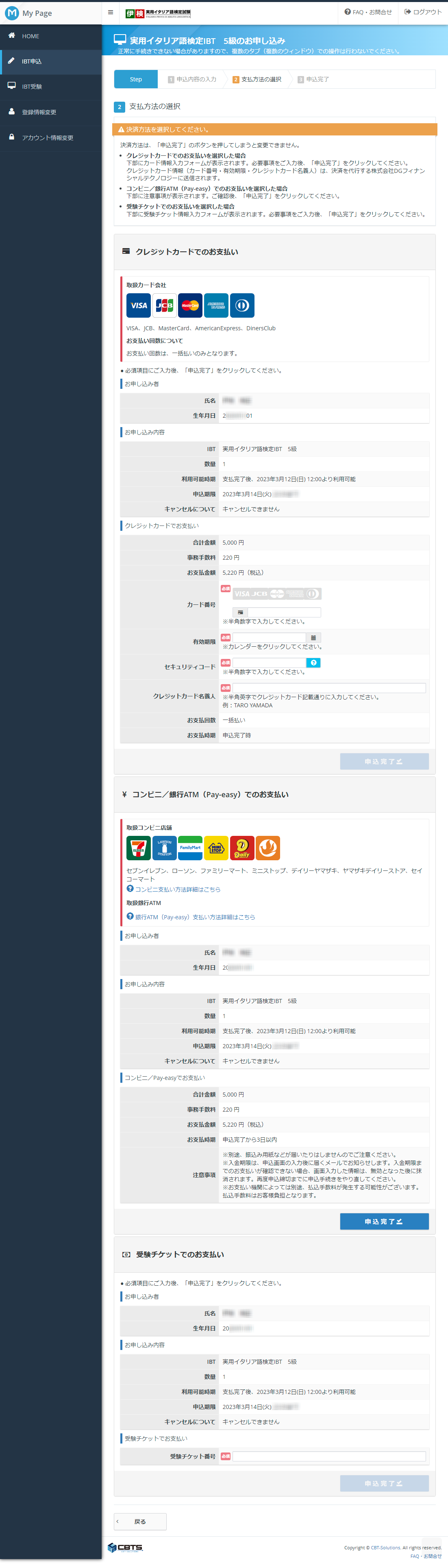Screen dimensions: 448x1568
Task: Toggle the hamburger sidebar menu icon
Action: 110,12
